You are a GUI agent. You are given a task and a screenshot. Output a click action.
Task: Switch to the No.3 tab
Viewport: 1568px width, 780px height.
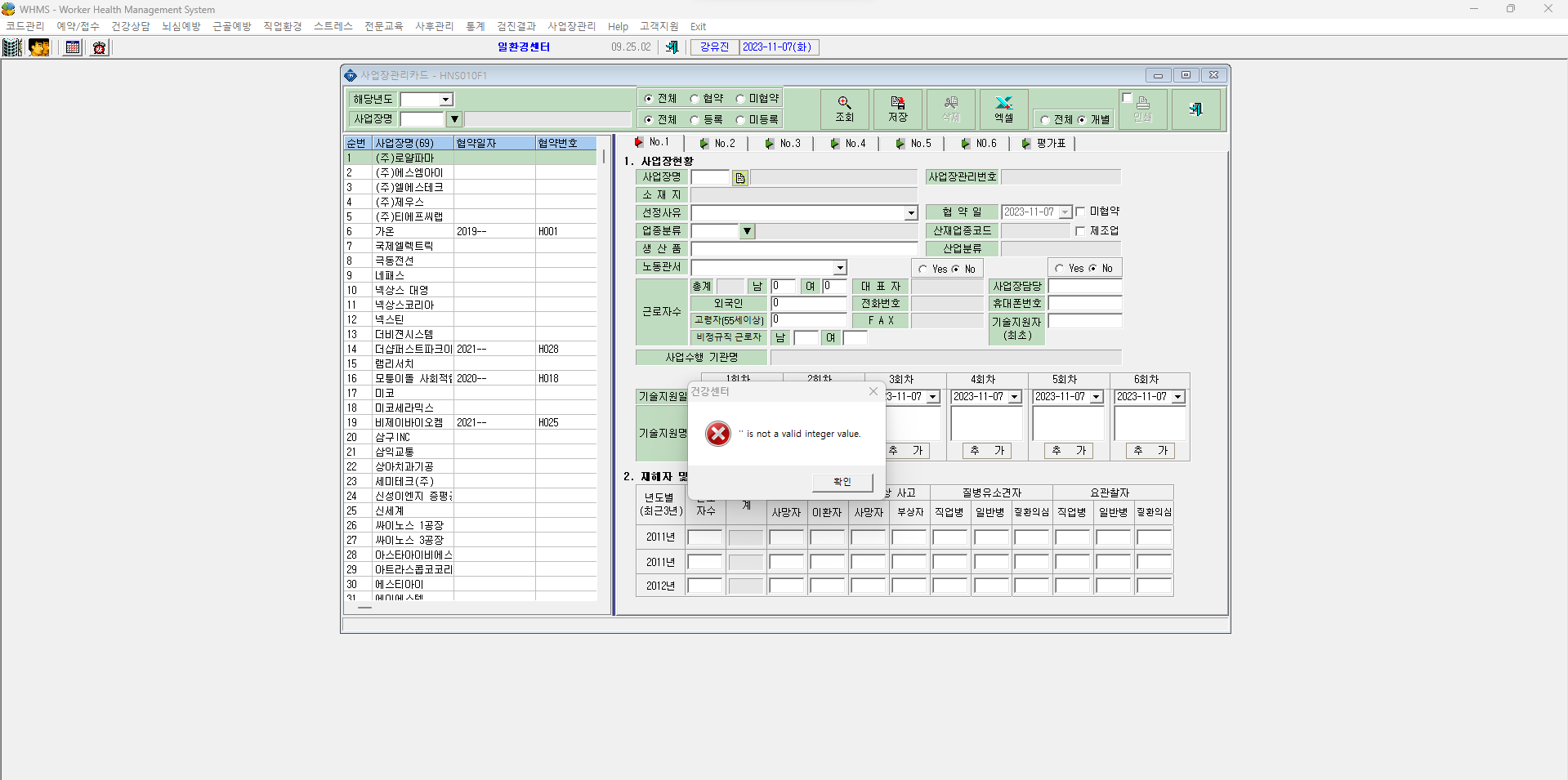coord(783,143)
